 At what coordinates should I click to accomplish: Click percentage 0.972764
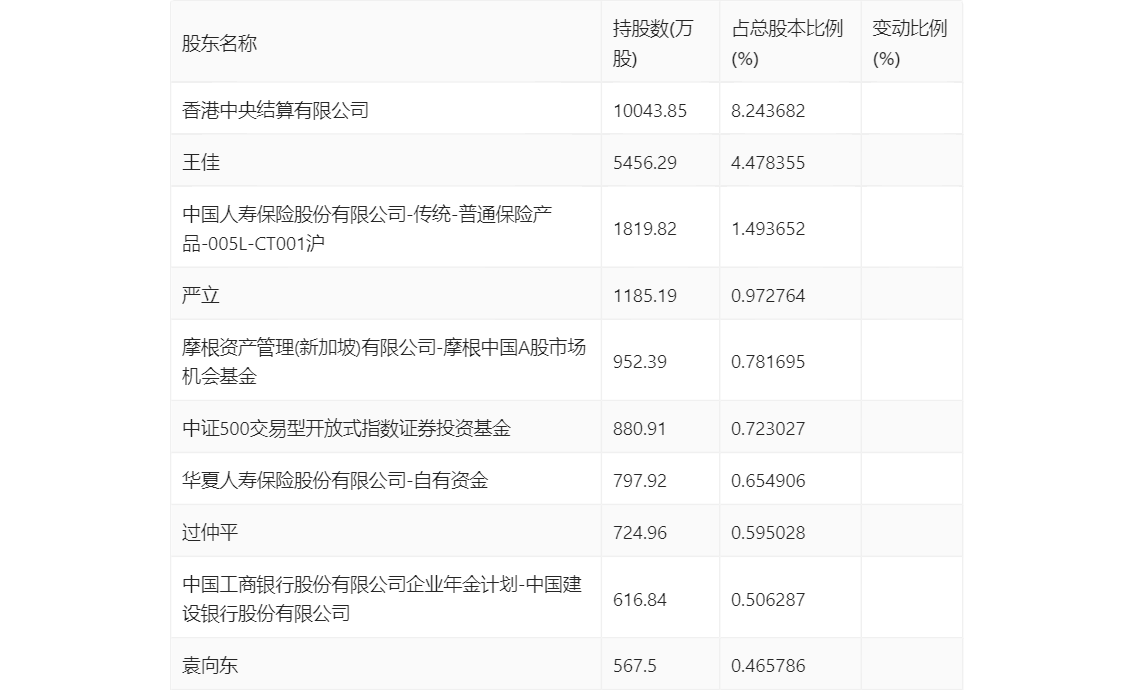767,296
